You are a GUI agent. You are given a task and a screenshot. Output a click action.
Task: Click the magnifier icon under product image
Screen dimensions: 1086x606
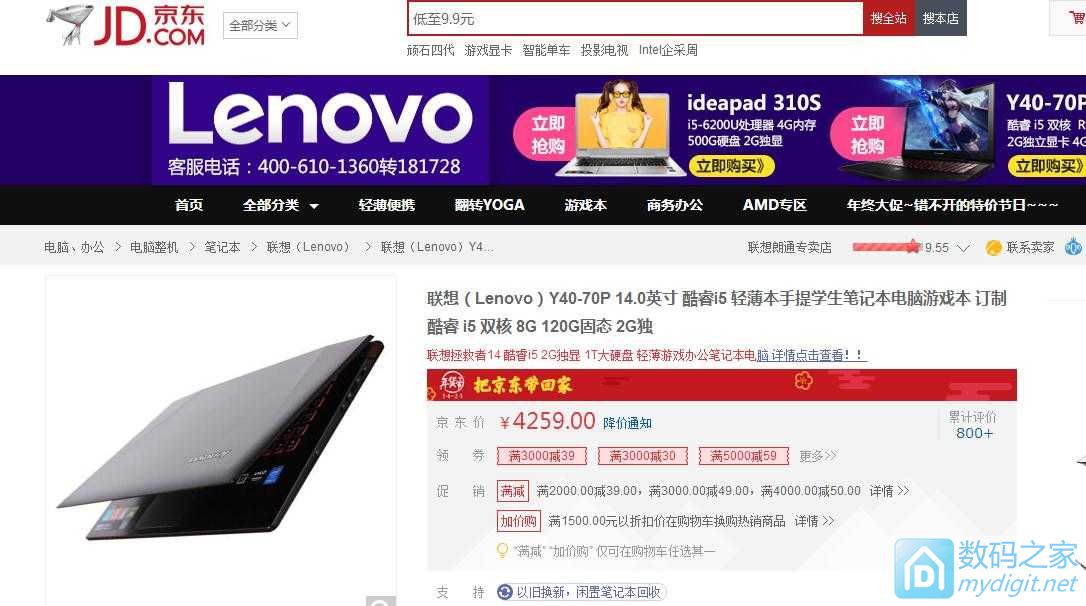(381, 601)
